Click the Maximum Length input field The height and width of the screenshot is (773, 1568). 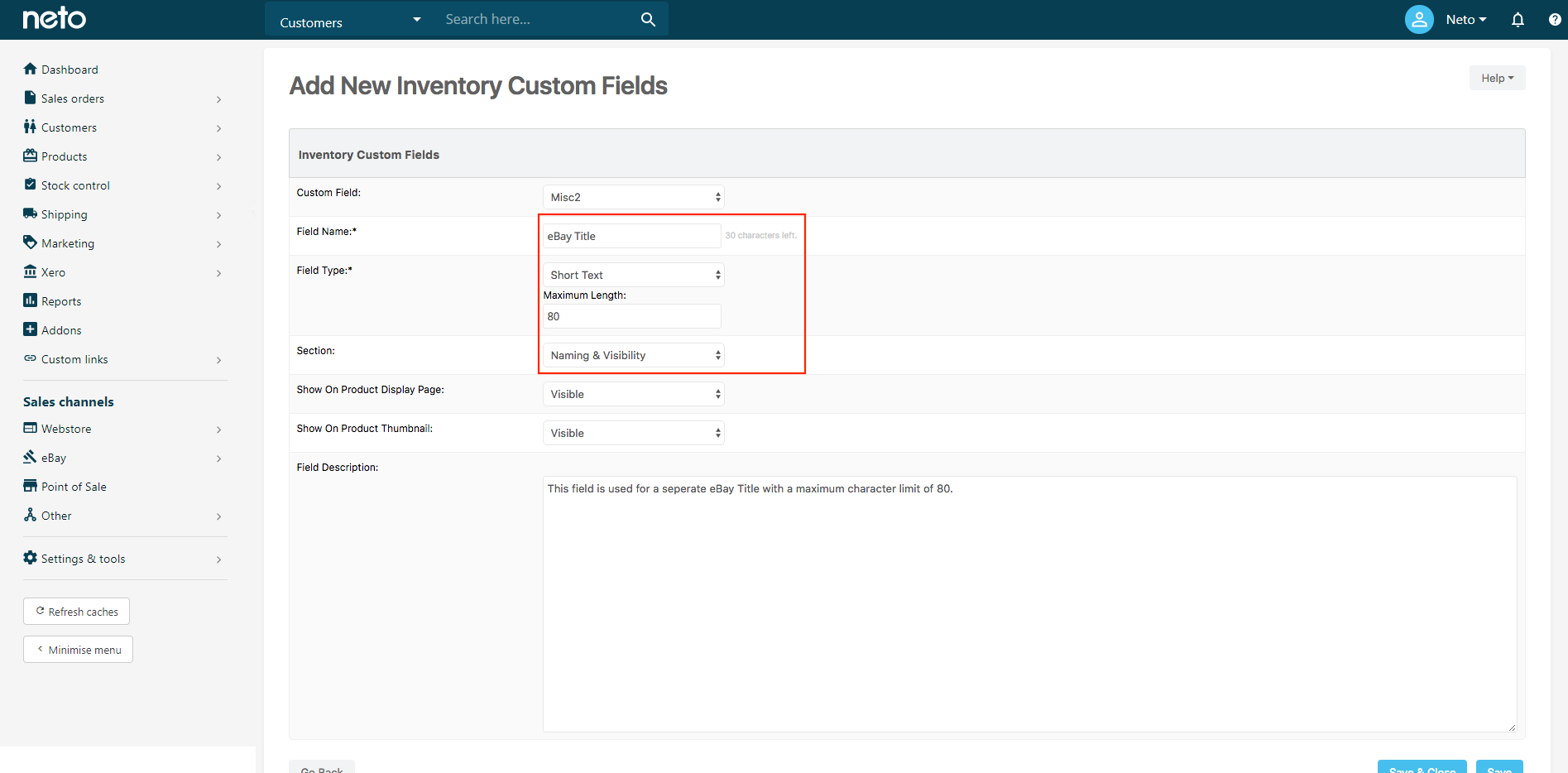(632, 316)
